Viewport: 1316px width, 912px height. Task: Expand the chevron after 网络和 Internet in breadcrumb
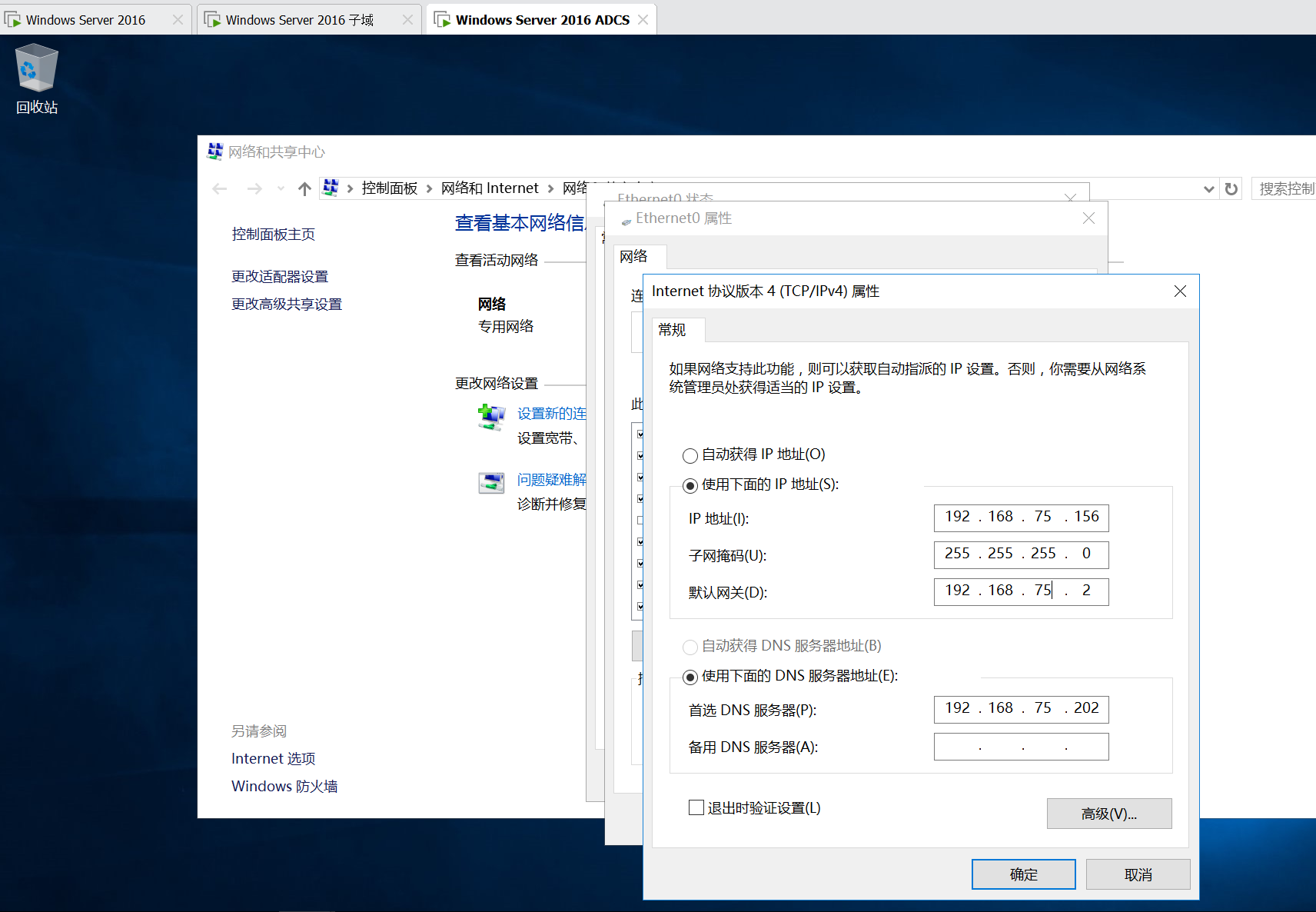550,188
